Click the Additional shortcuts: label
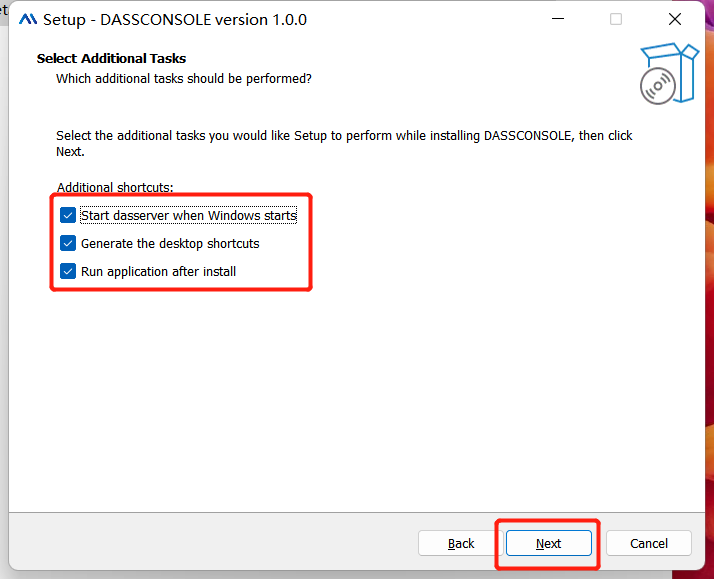The height and width of the screenshot is (579, 714). pyautogui.click(x=115, y=187)
